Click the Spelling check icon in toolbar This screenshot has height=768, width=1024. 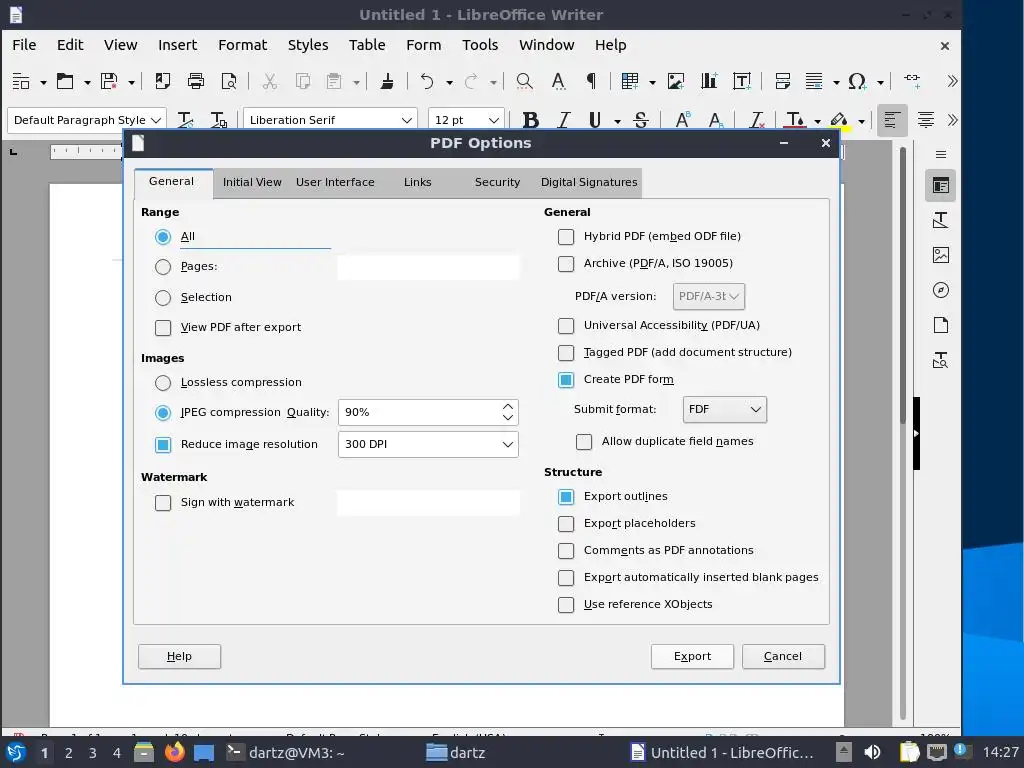tap(558, 81)
